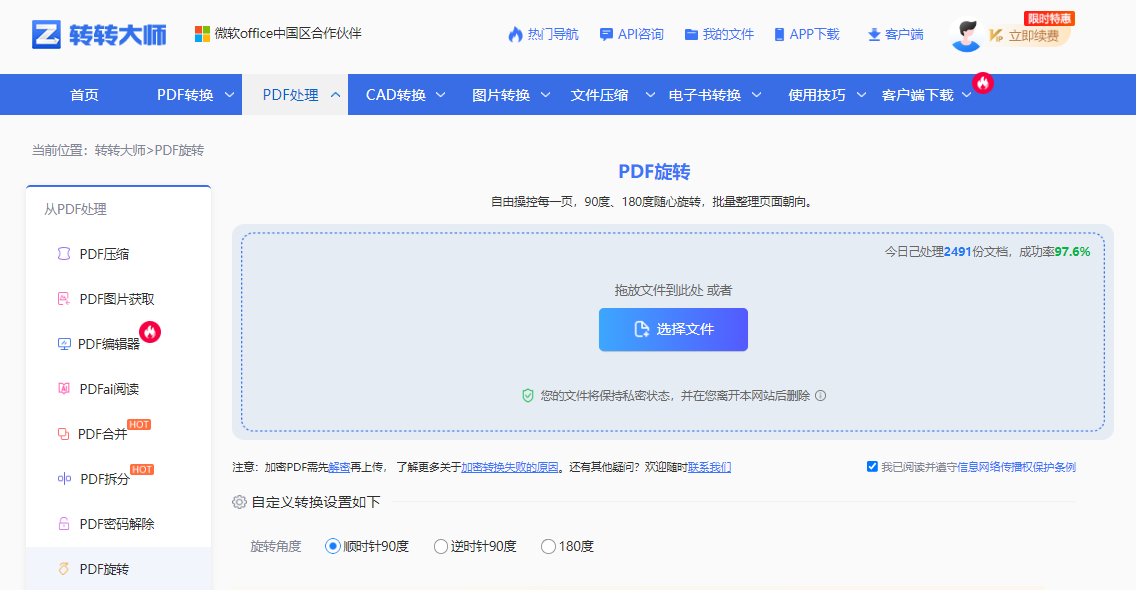Screen dimensions: 1136x590
Task: Open the 文件压缩 menu item
Action: (x=599, y=95)
